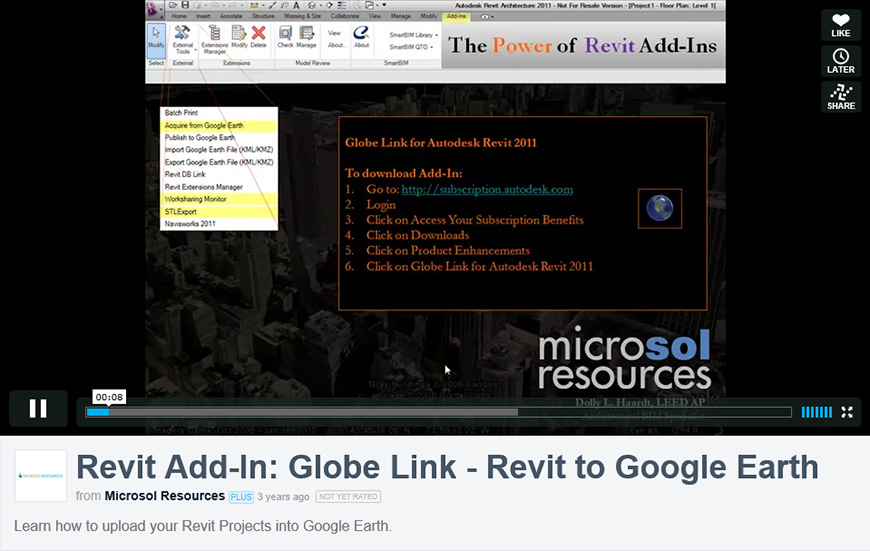Open Collaborate ribbon tab
Screen dimensions: 870x551
click(345, 16)
